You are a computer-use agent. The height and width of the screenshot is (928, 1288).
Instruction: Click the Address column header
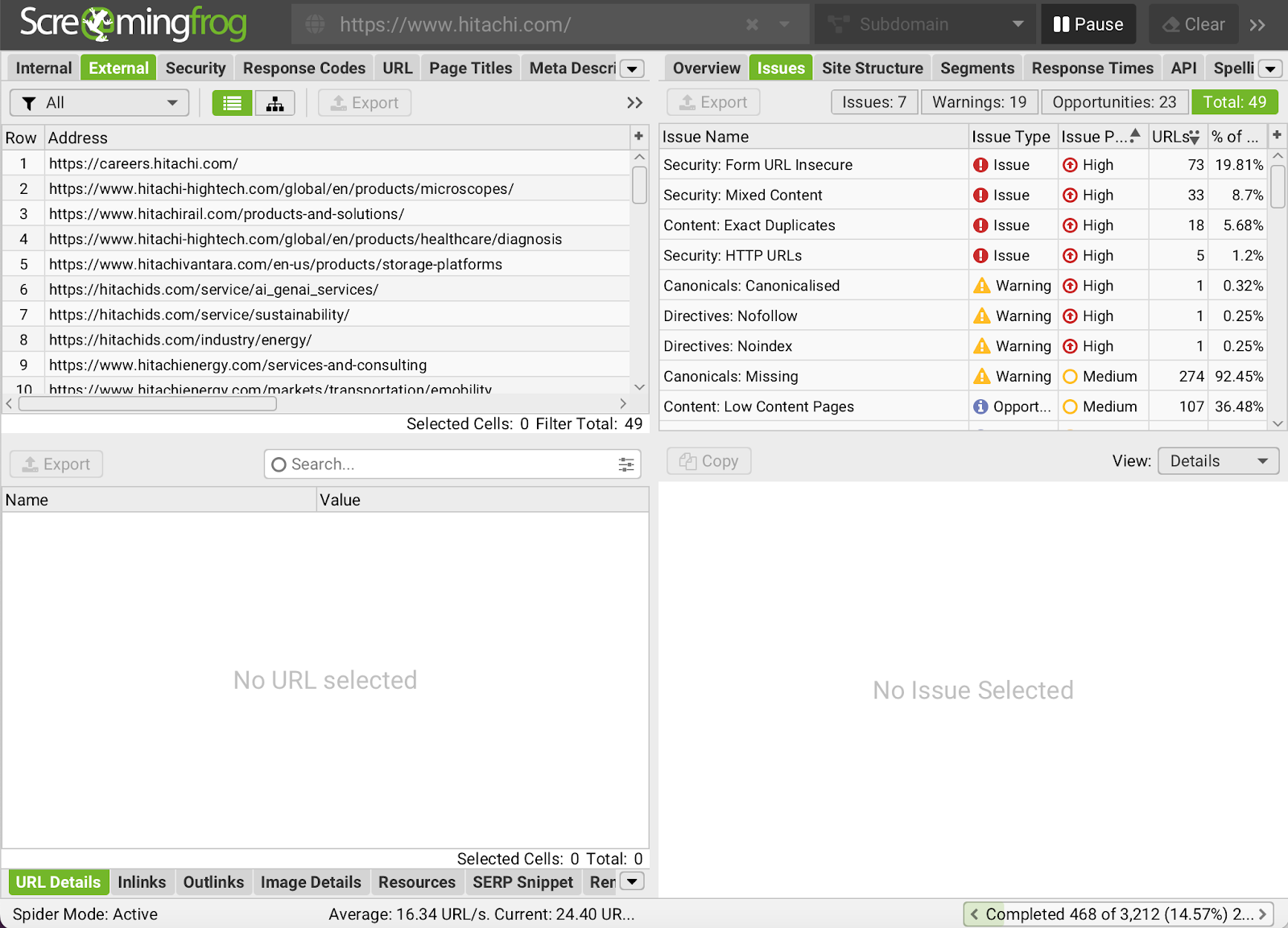pos(336,138)
